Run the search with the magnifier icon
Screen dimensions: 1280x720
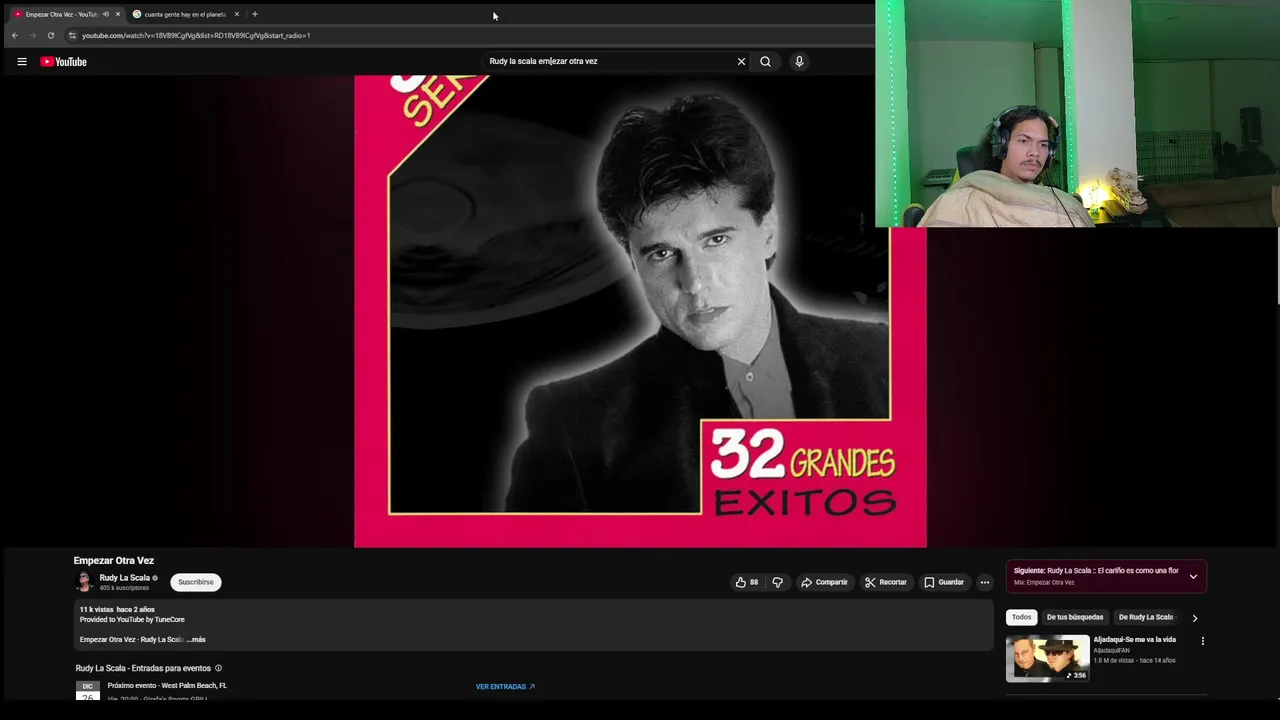(765, 62)
